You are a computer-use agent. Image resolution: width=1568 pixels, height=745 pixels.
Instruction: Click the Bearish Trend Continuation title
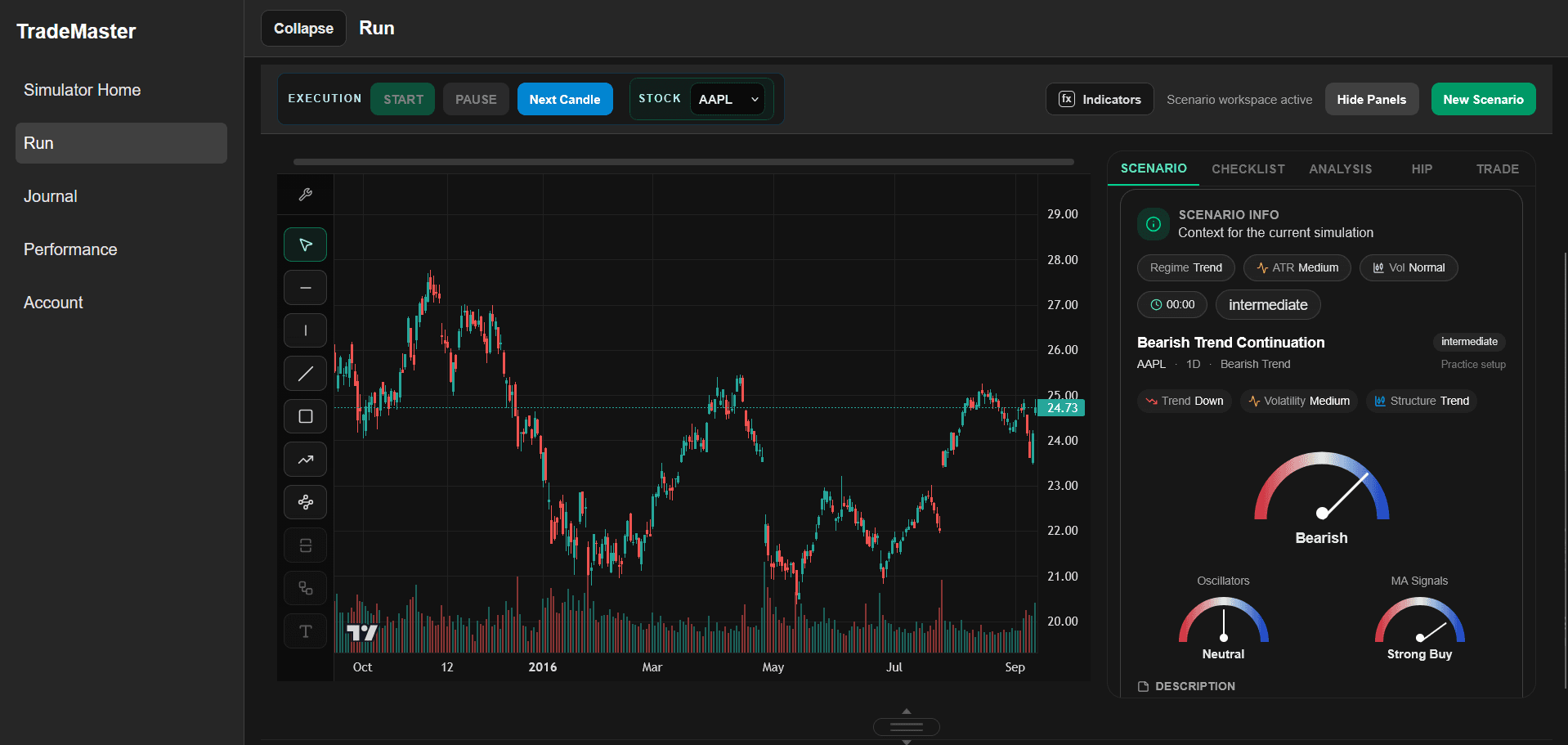[1231, 343]
